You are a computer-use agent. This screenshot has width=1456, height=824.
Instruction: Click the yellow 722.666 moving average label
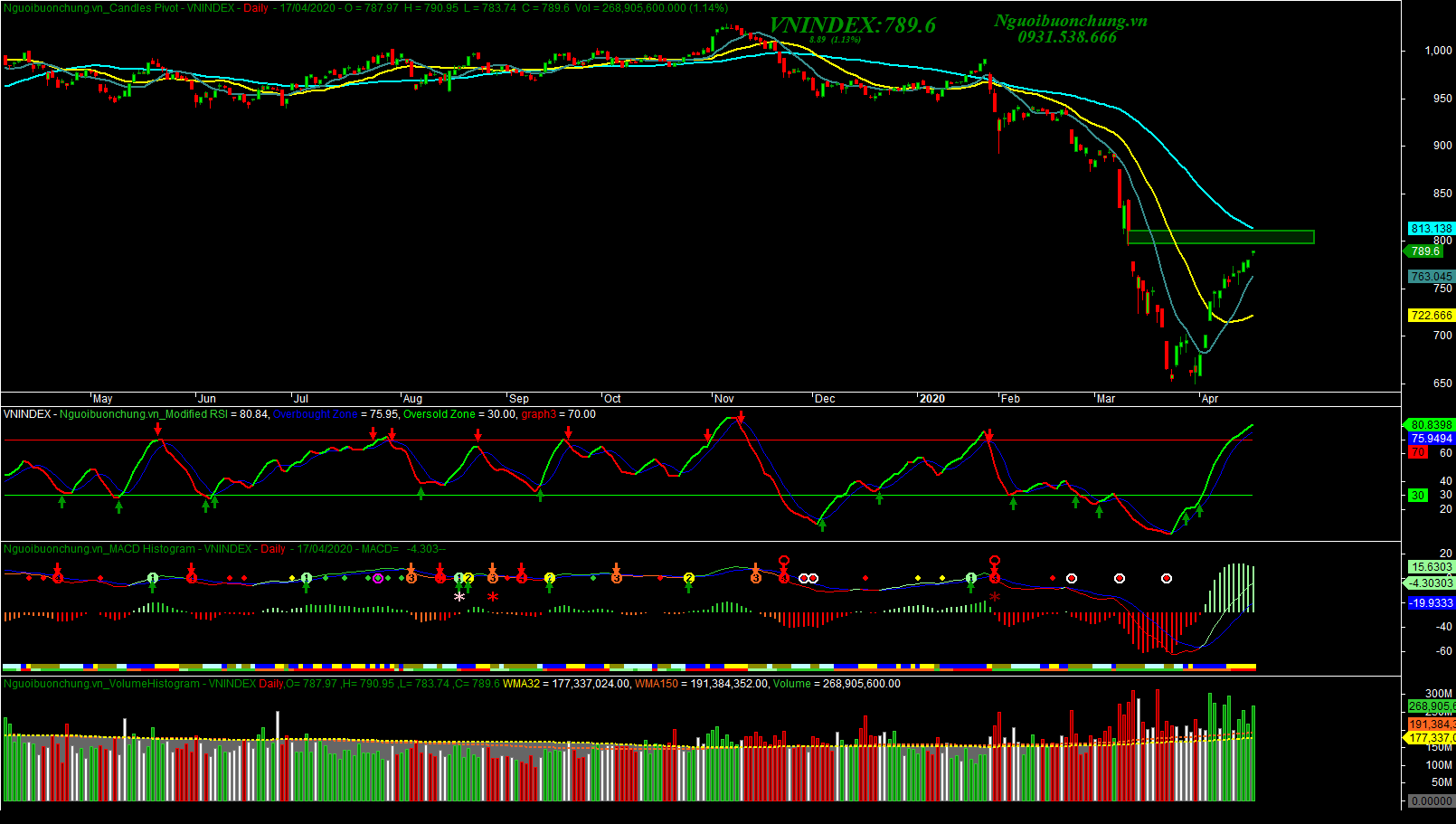1431,316
